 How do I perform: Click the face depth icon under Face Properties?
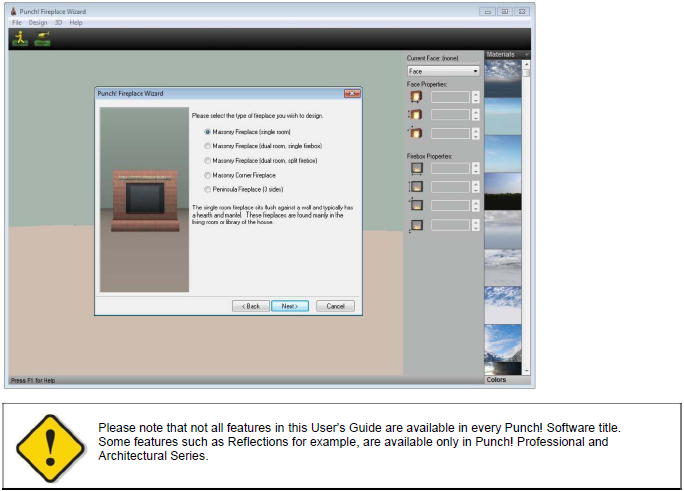[415, 133]
